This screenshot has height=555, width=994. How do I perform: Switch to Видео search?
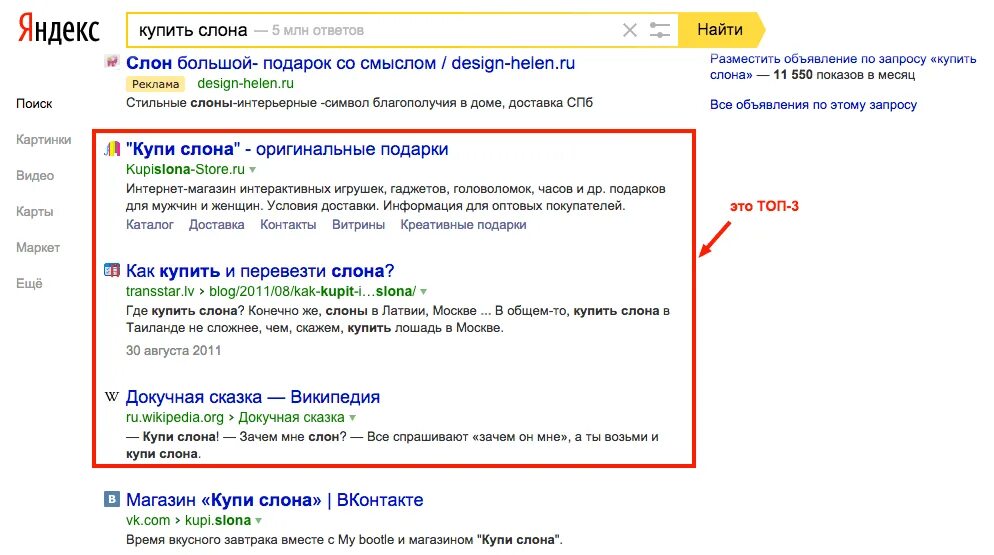click(x=35, y=176)
